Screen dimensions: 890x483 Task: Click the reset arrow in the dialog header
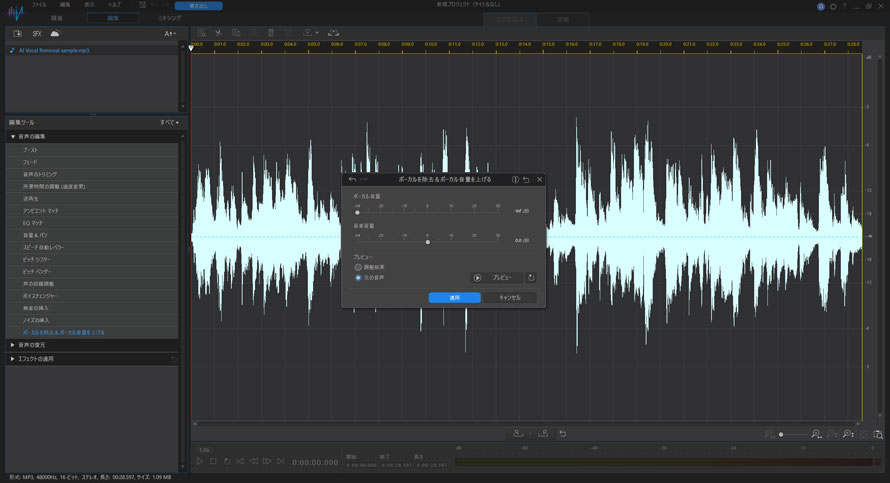527,179
